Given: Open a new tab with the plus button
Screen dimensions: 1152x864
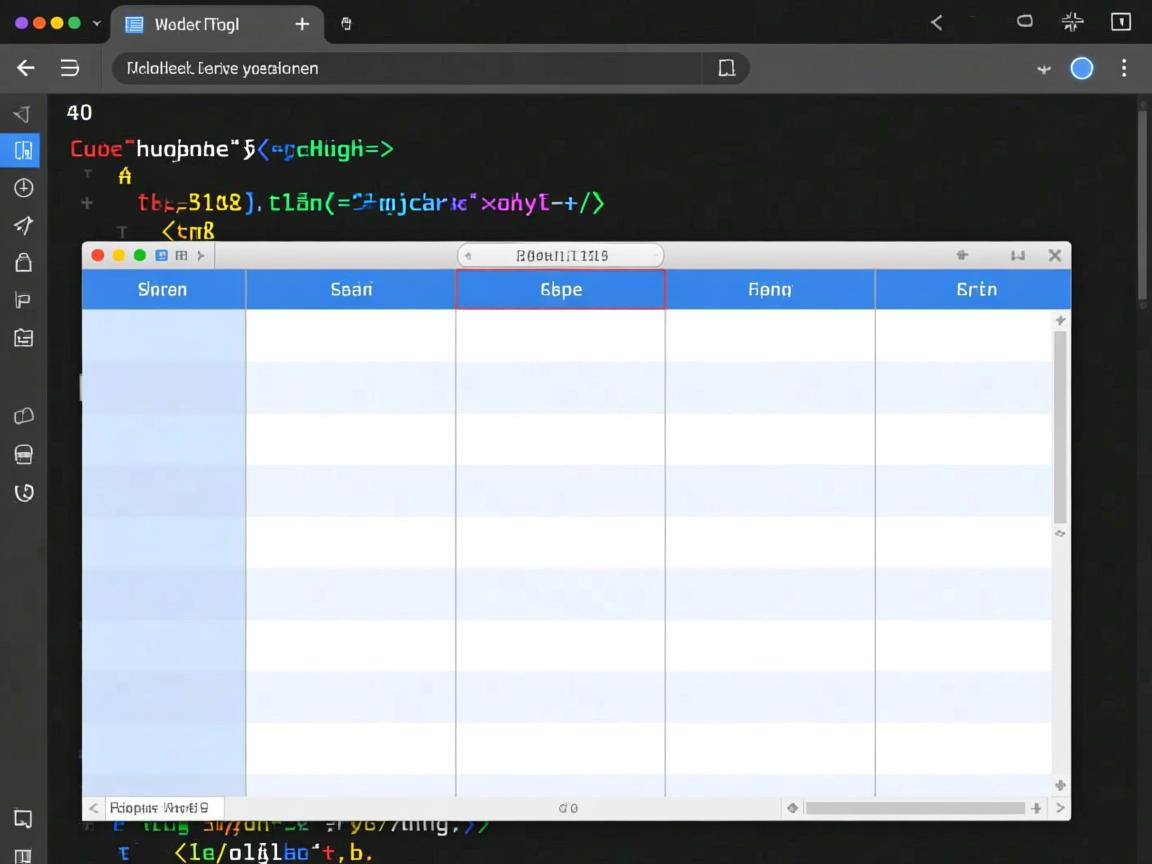Looking at the screenshot, I should pos(302,24).
